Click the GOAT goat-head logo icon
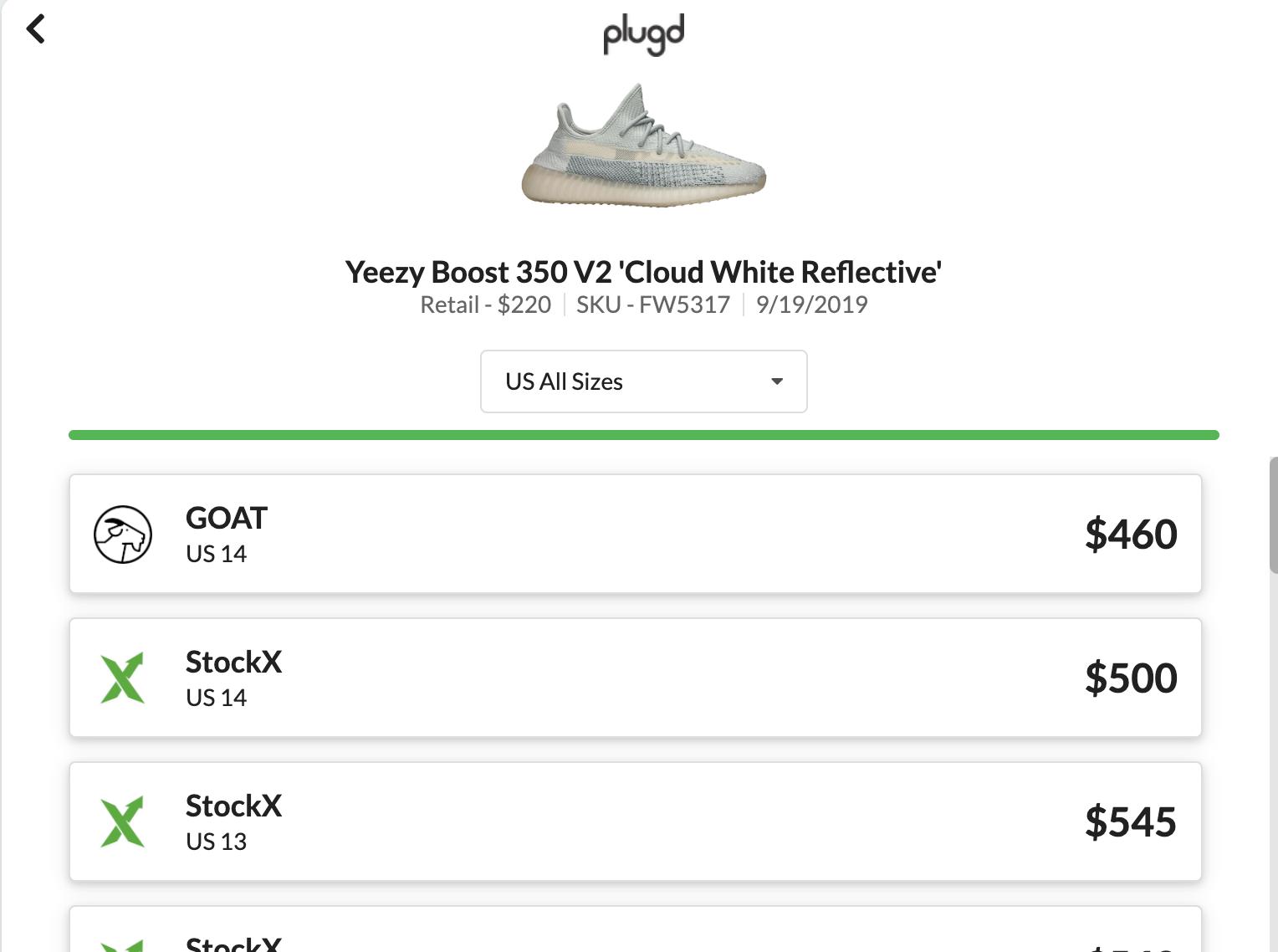The height and width of the screenshot is (952, 1278). pyautogui.click(x=123, y=534)
